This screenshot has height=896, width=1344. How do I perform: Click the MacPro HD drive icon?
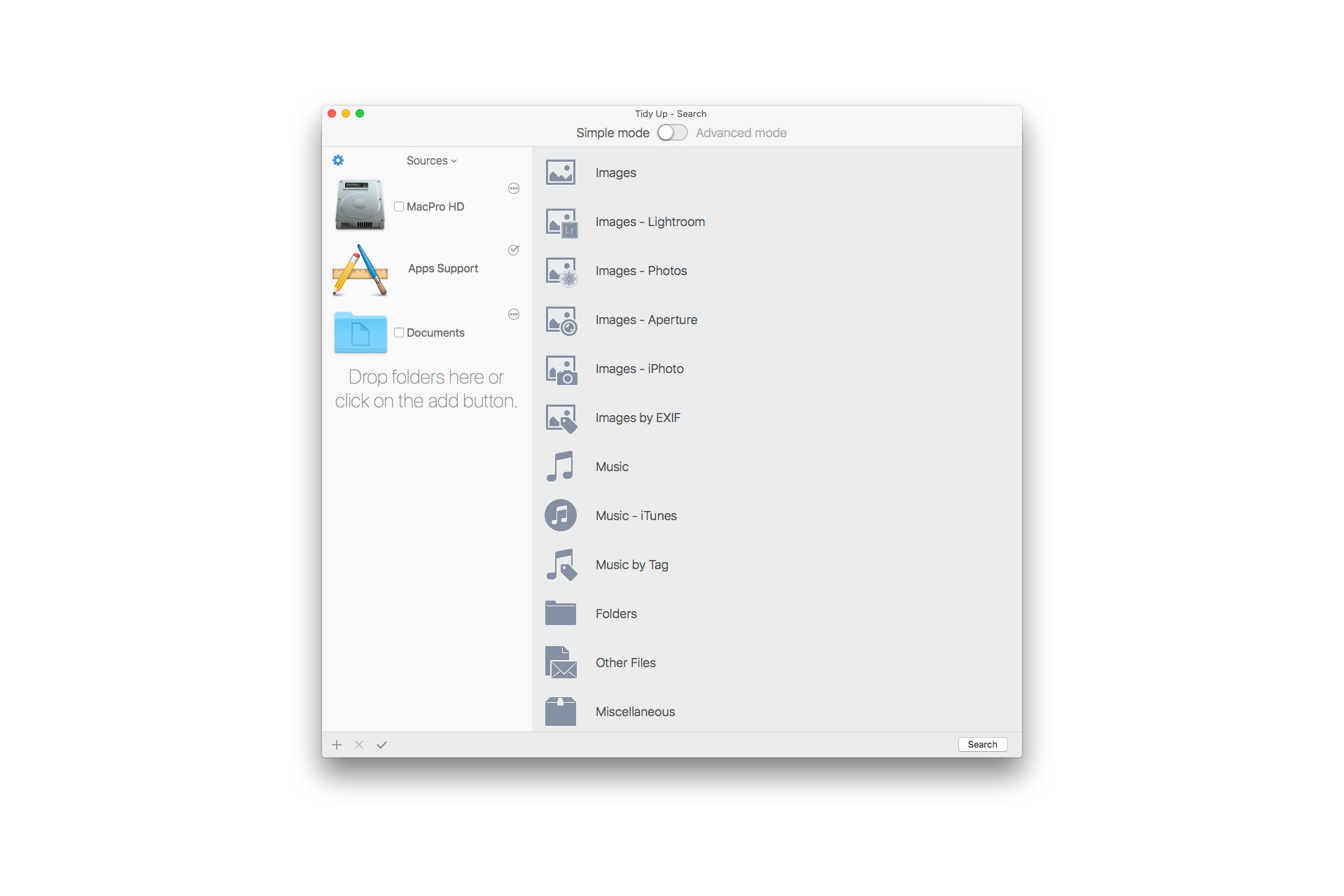(x=360, y=205)
